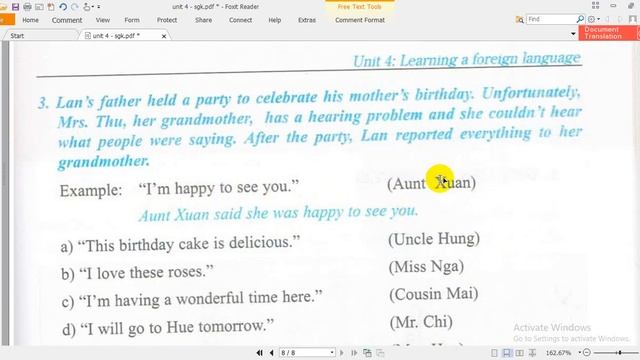Click the text "(Miss Nga)"
The height and width of the screenshot is (360, 640).
coord(426,267)
